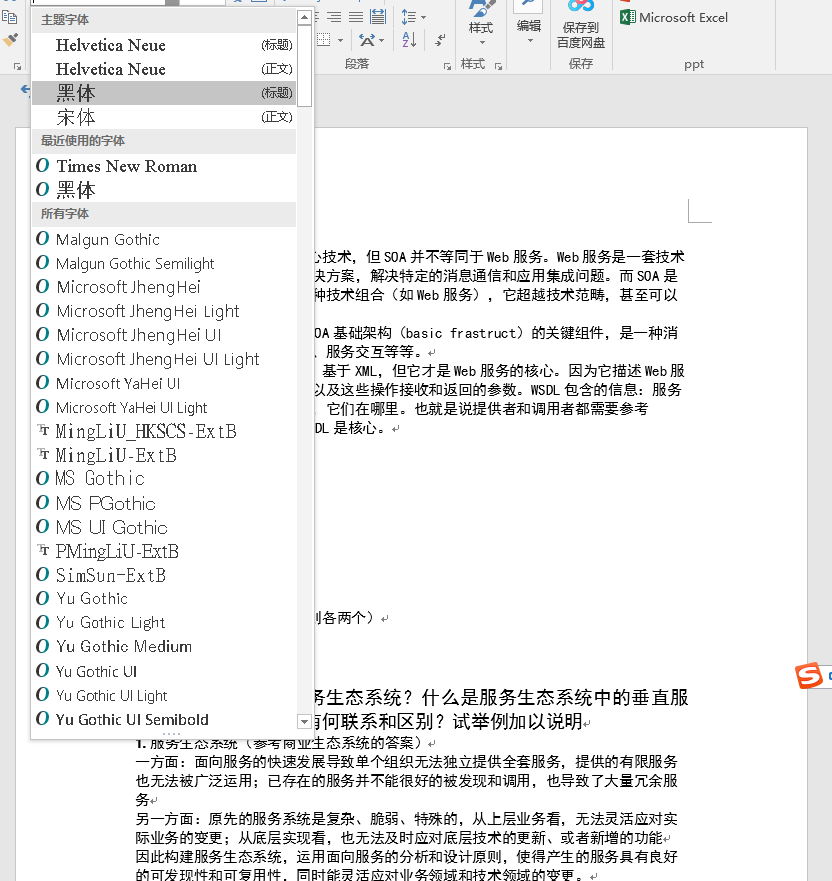The image size is (832, 881).
Task: Open the Paragraph dialog launcher
Action: (448, 65)
